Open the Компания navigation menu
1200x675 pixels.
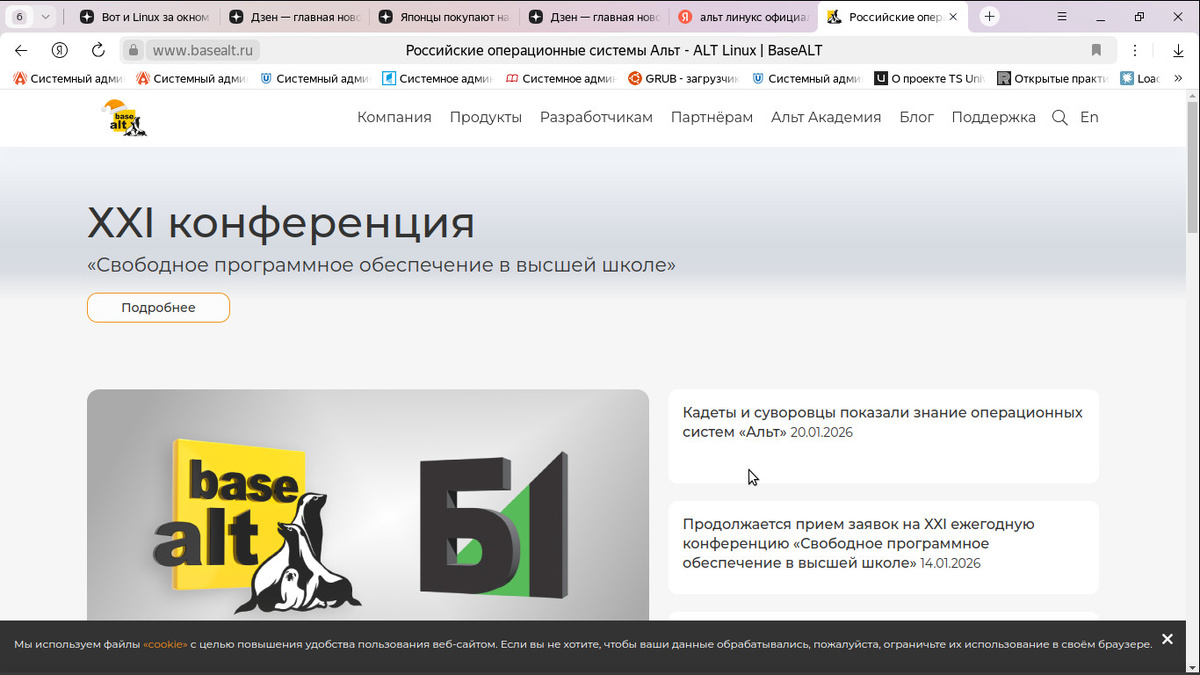pyautogui.click(x=394, y=117)
